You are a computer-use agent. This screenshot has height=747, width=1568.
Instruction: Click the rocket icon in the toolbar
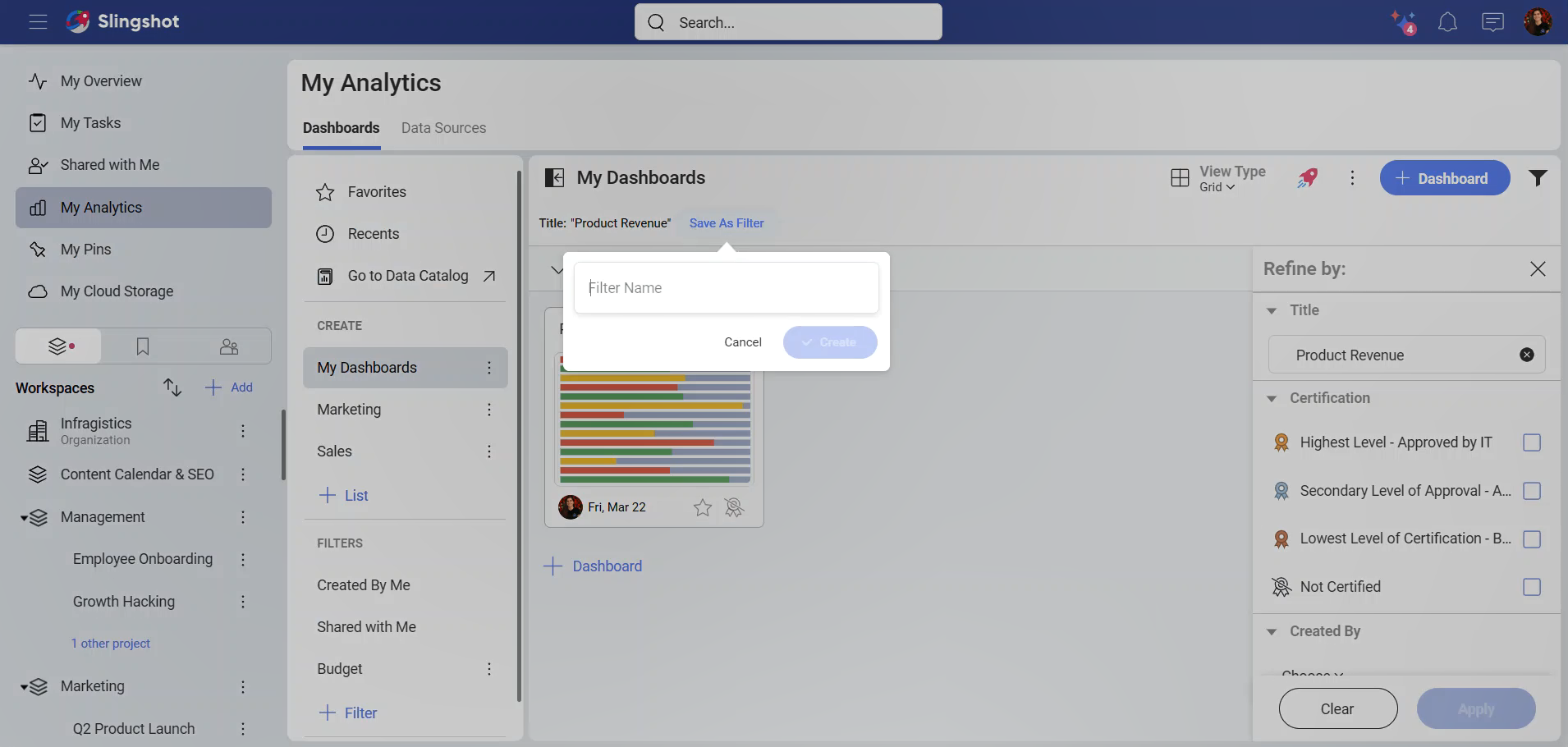(x=1308, y=178)
